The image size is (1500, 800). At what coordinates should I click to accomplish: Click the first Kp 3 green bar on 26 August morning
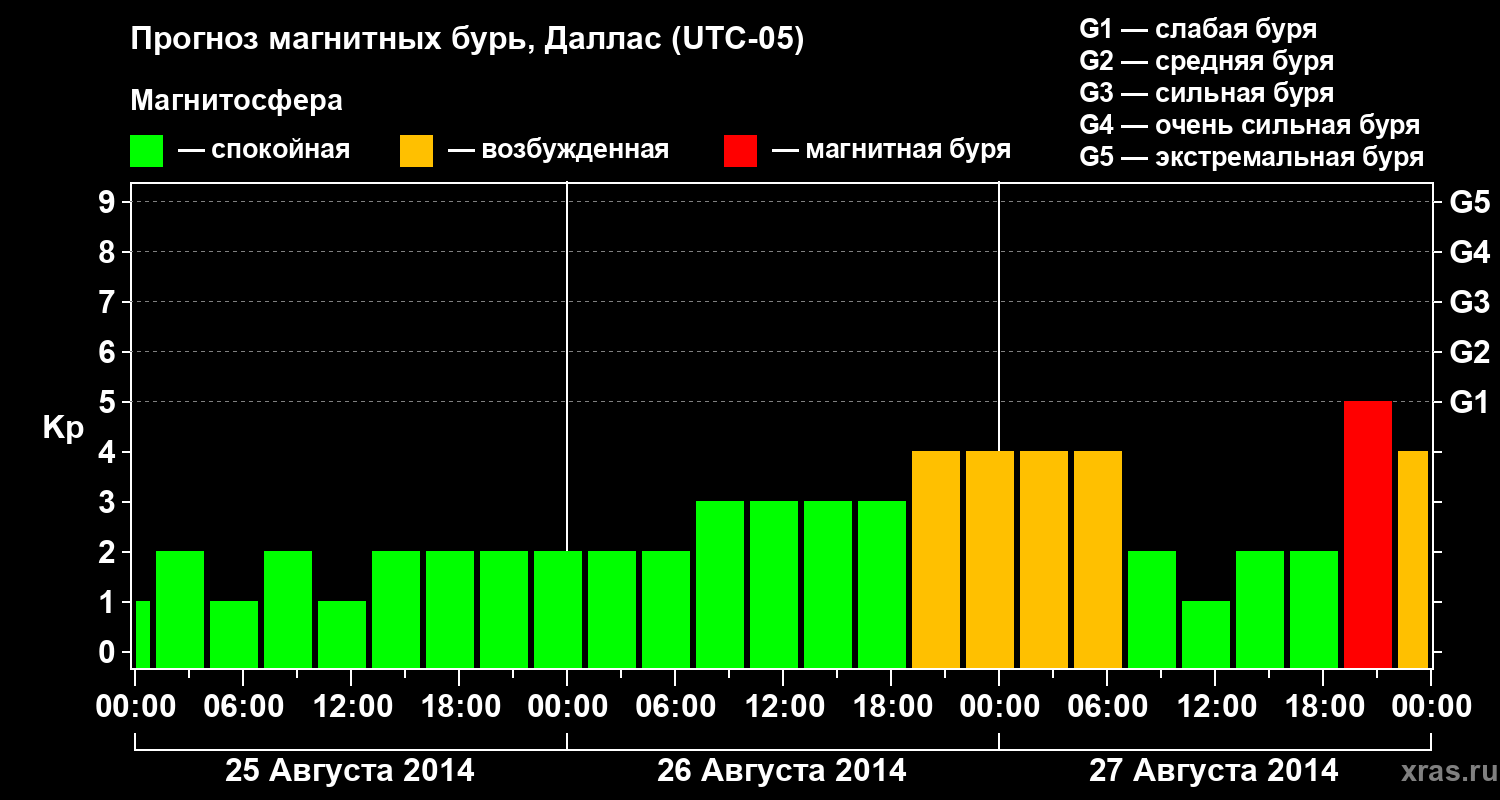tap(720, 584)
